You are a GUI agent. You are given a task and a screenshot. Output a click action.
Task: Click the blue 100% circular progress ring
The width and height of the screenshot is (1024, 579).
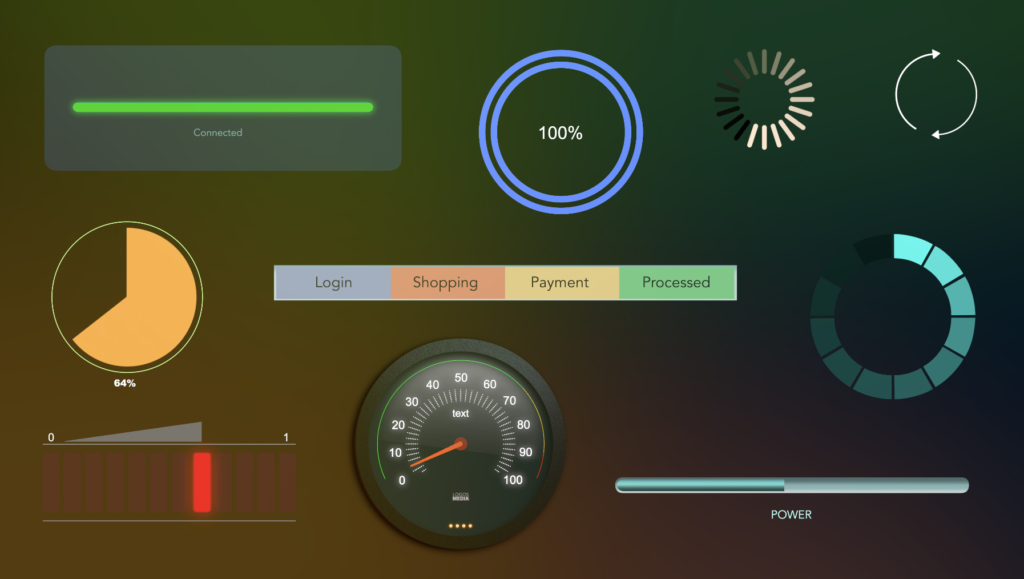pyautogui.click(x=561, y=132)
